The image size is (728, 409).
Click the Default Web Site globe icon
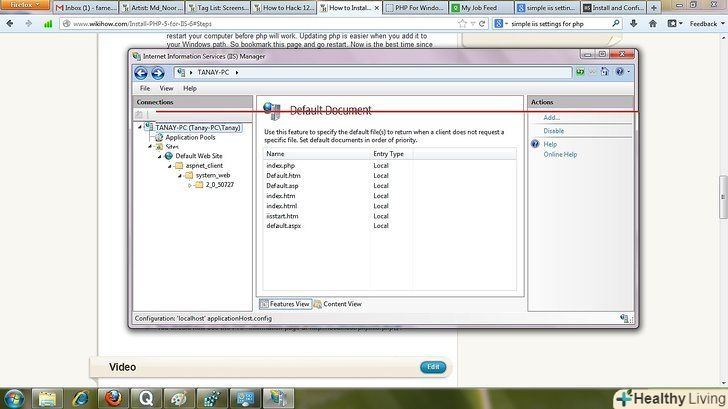coord(168,156)
